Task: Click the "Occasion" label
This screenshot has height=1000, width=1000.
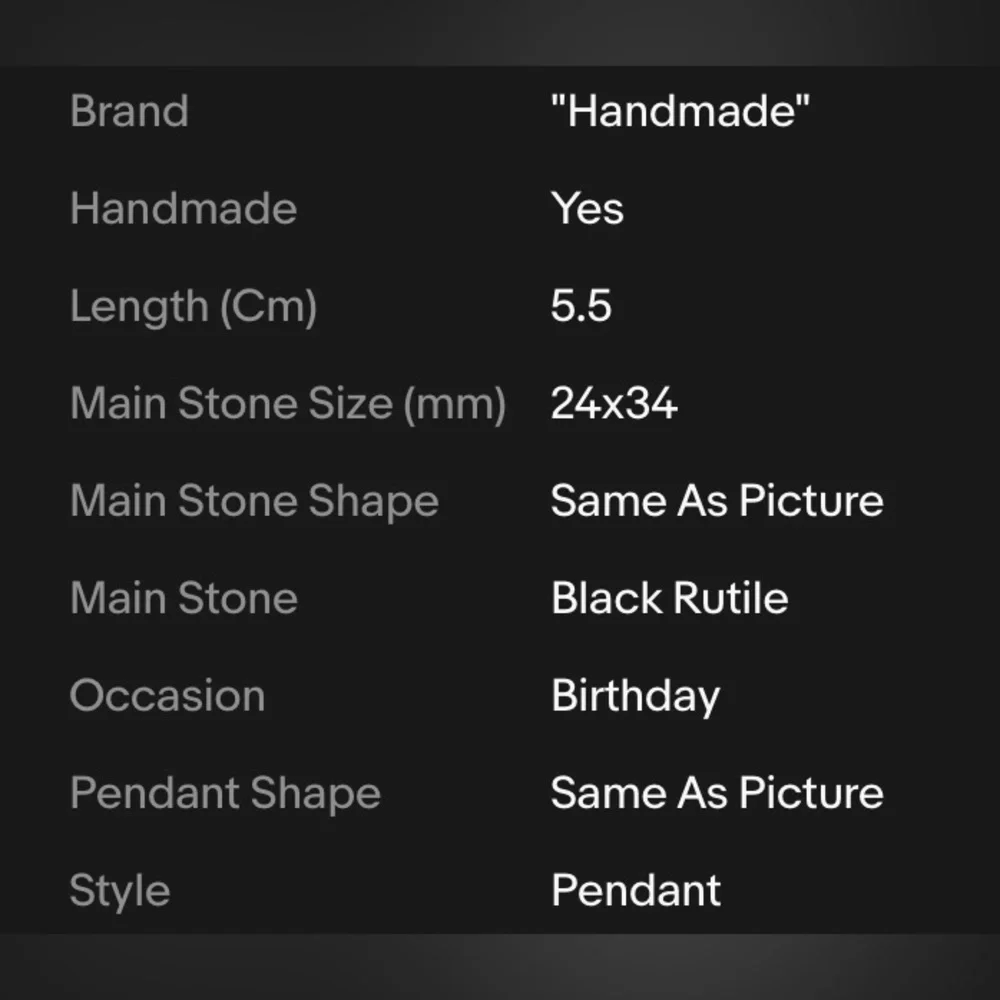Action: click(167, 696)
